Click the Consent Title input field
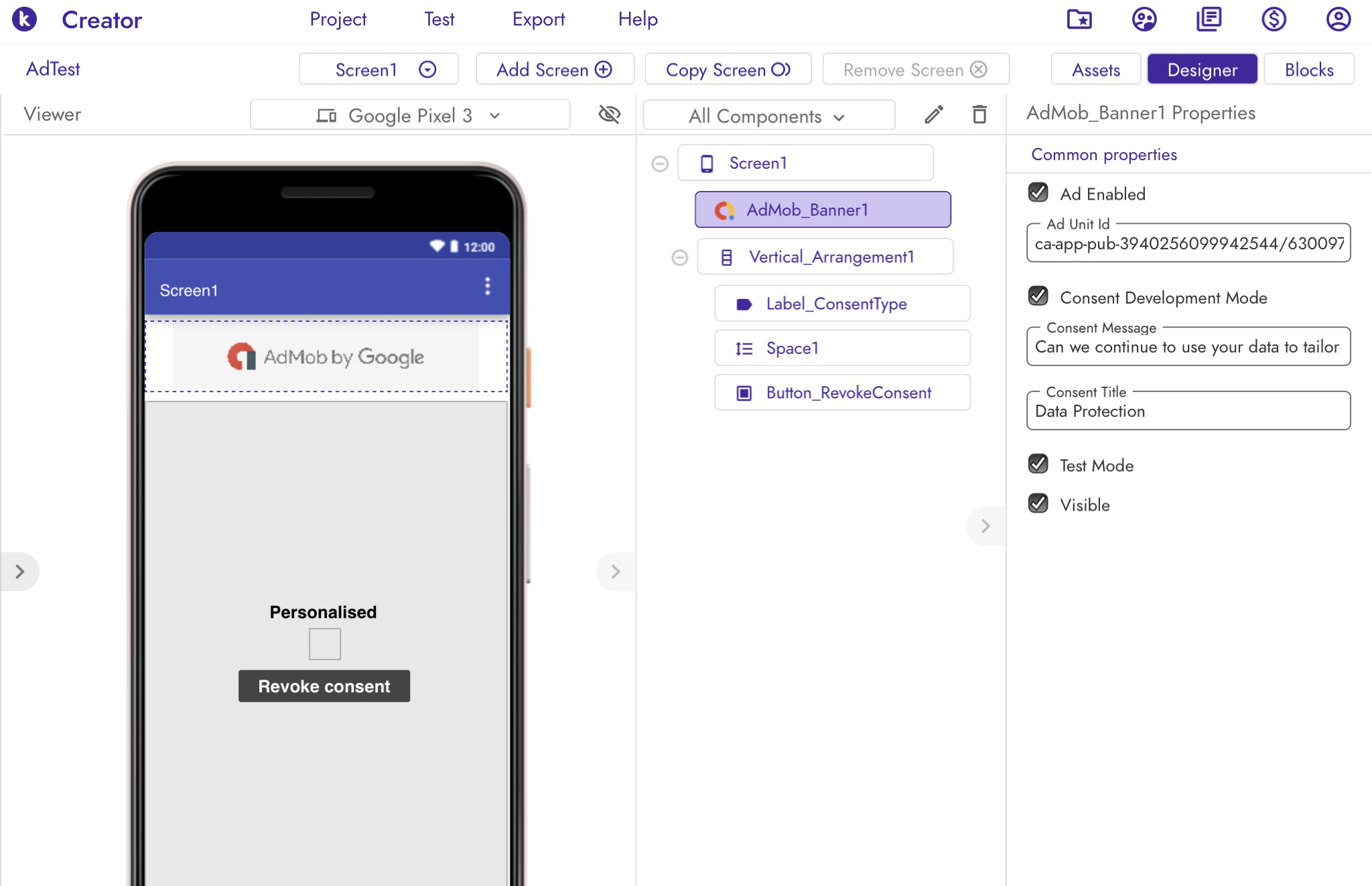 (1188, 412)
